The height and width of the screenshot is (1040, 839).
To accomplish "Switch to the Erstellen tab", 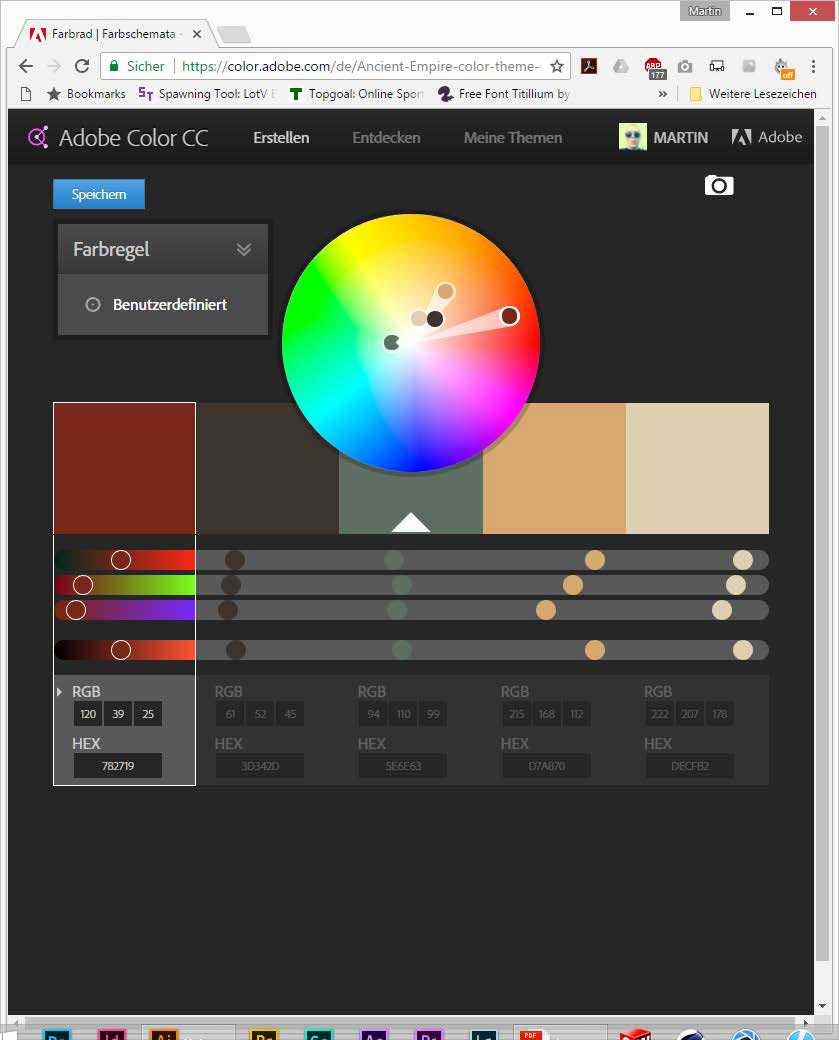I will click(x=281, y=137).
